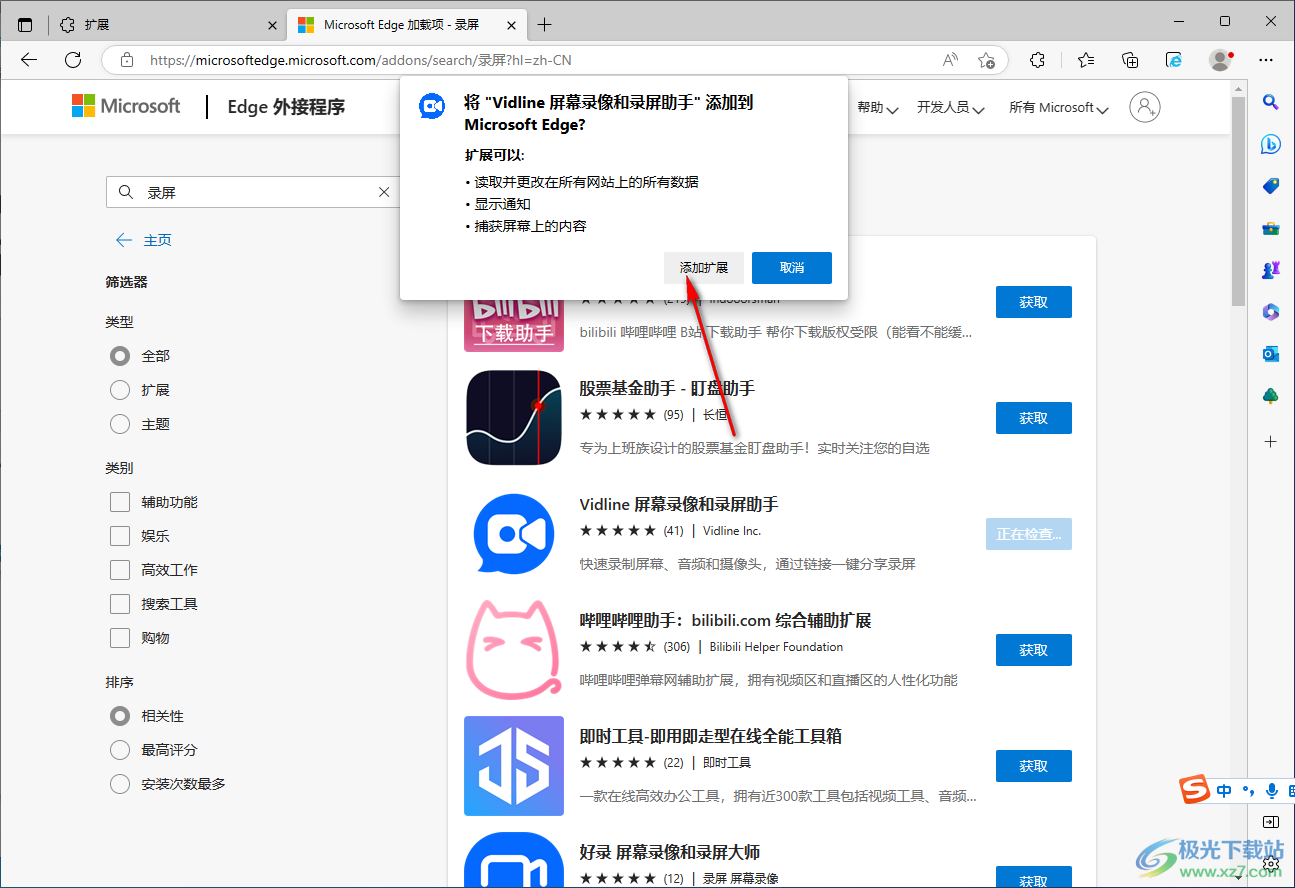Screen dimensions: 1295x888
Task: Click 取消 in the add-extension dialog
Action: (x=792, y=268)
